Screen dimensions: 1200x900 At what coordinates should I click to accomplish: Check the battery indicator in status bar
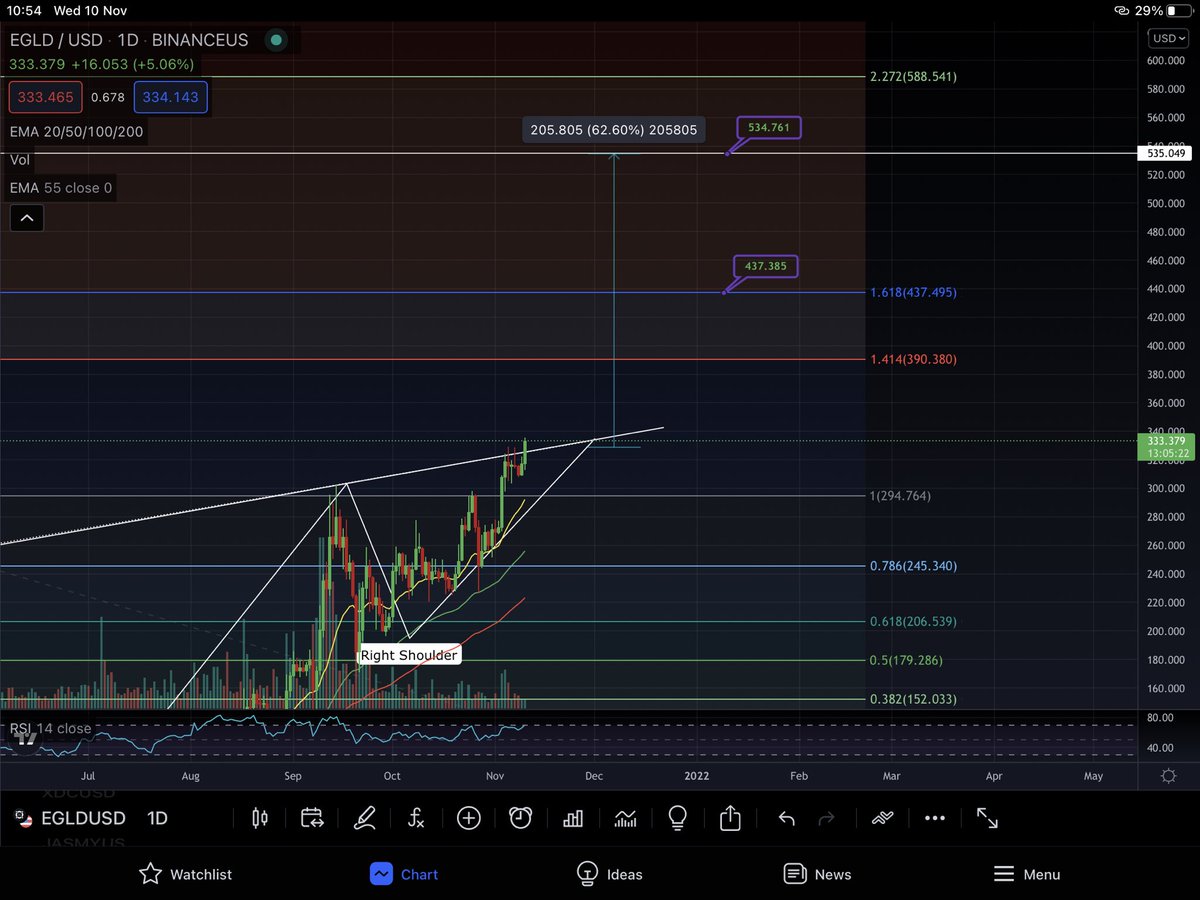tap(1178, 10)
